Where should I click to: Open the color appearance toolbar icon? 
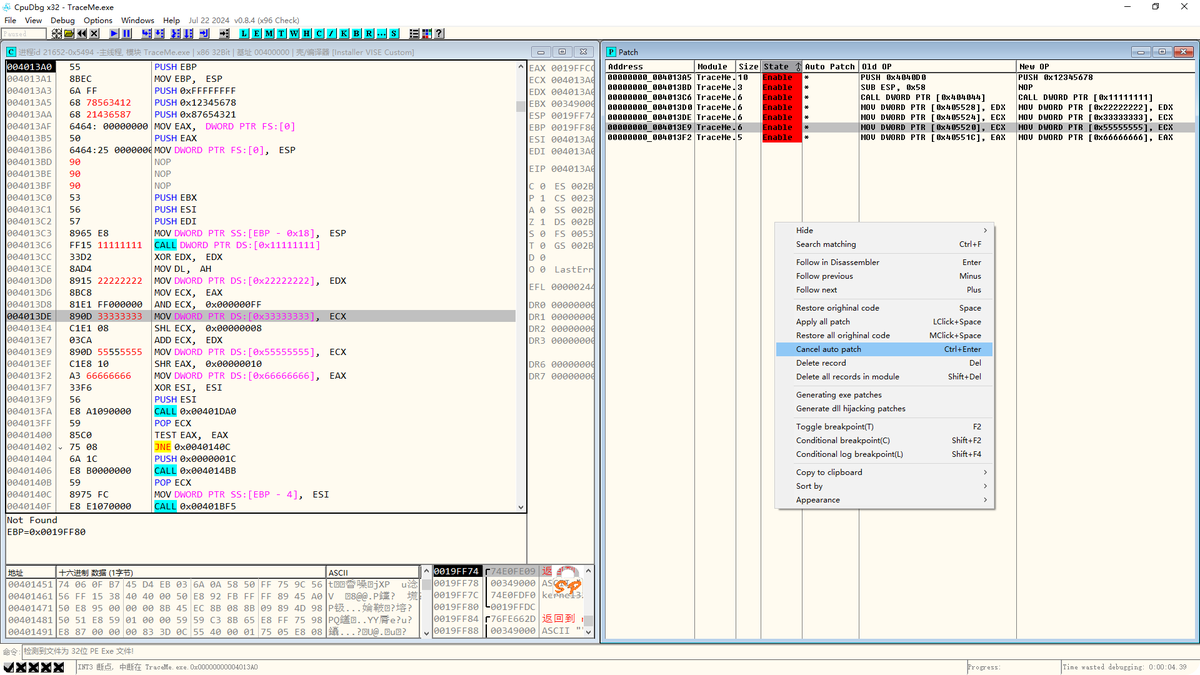(426, 33)
